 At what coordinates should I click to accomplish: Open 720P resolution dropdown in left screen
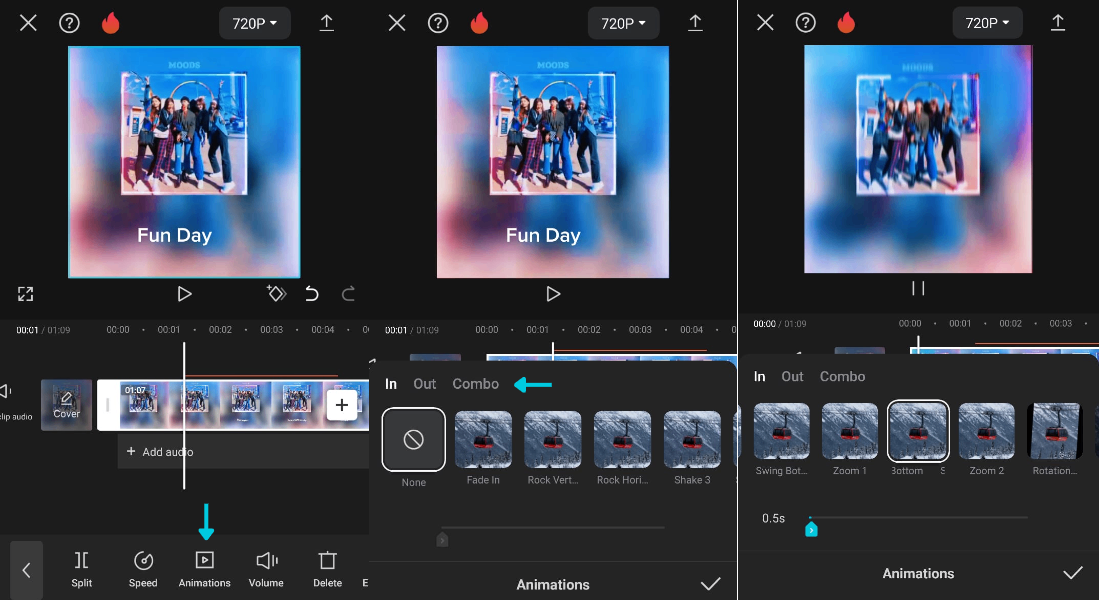point(254,24)
